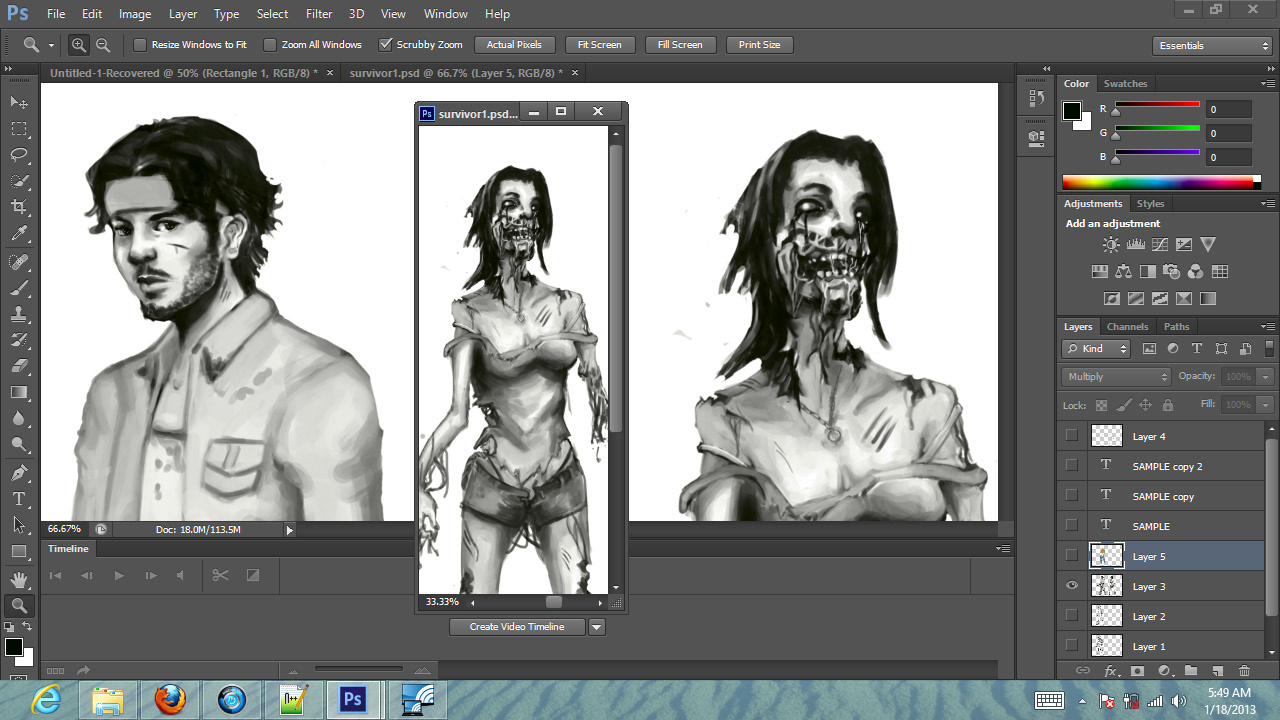Click Create Video Timeline button
The image size is (1280, 720).
[517, 627]
